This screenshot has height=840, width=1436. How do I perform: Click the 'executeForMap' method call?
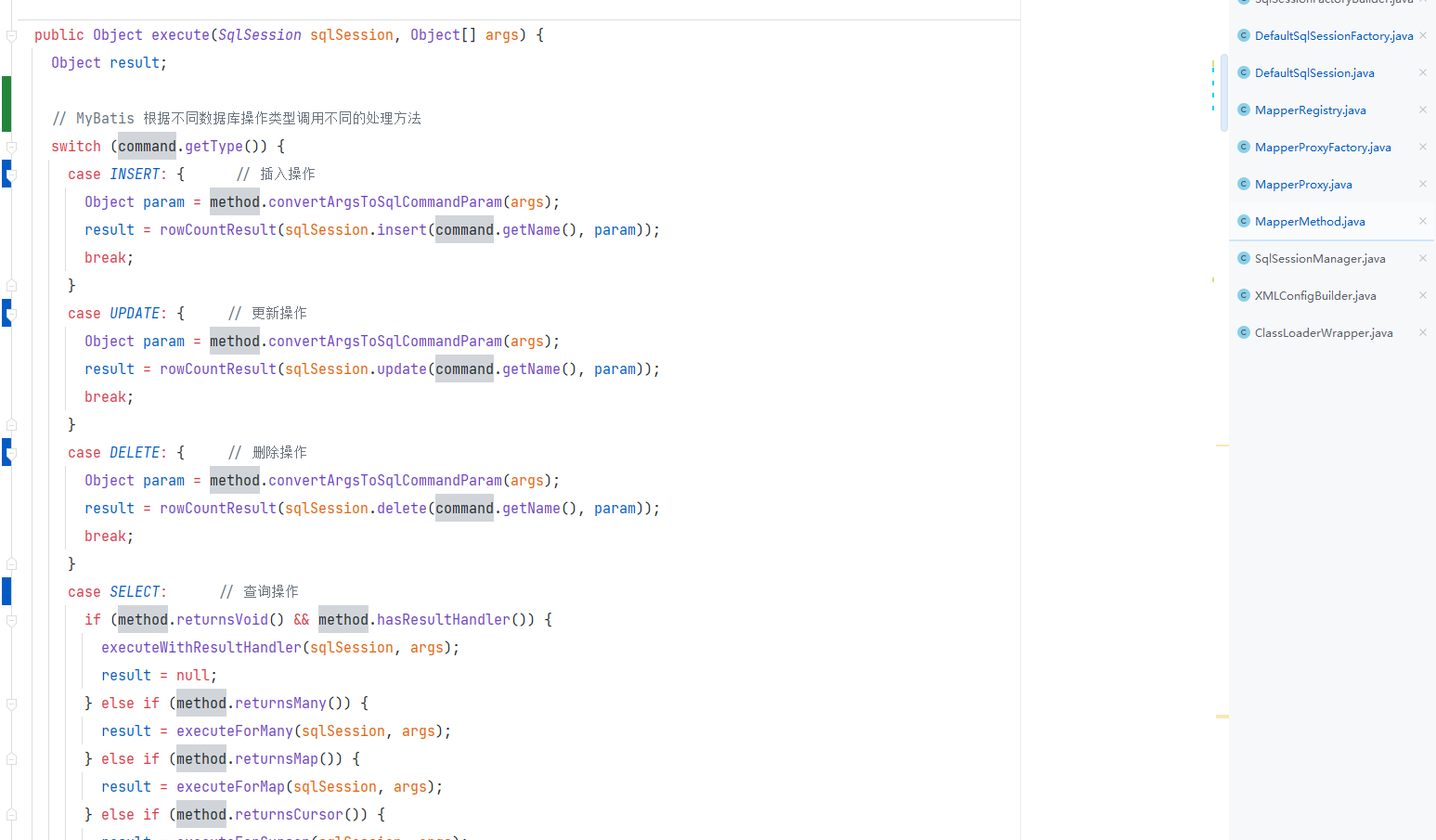click(x=230, y=787)
